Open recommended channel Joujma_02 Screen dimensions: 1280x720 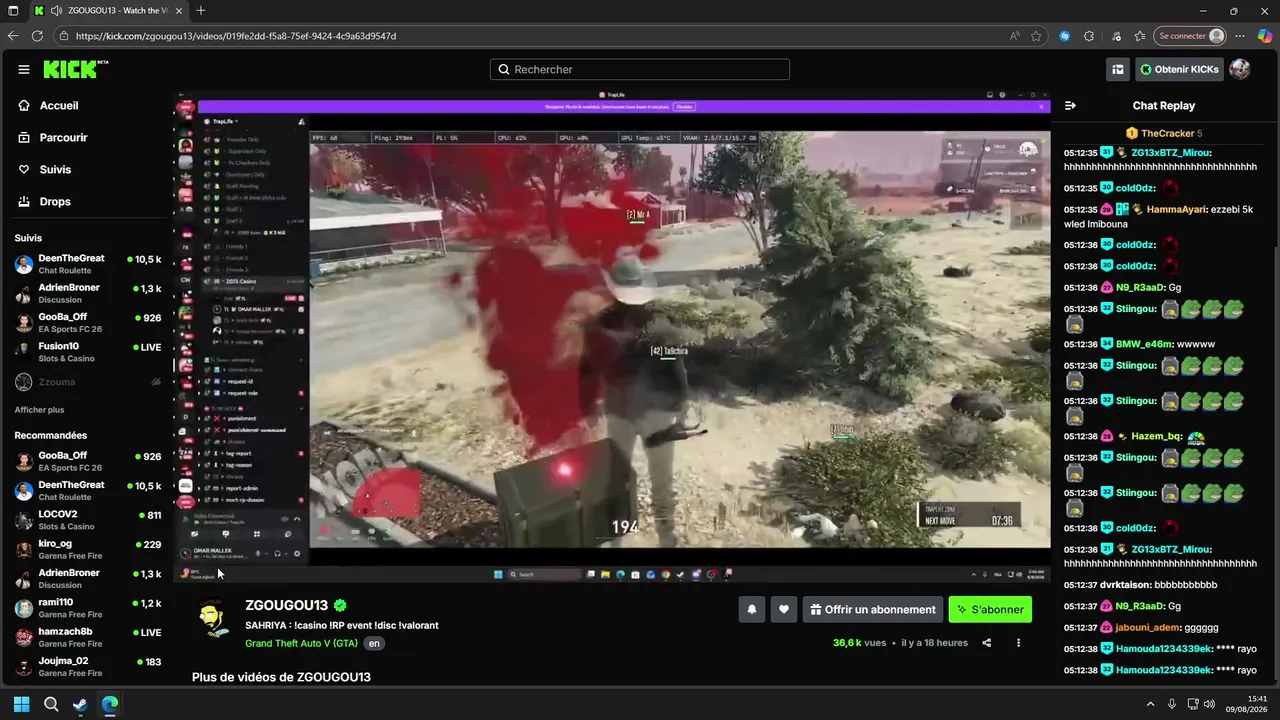coord(88,666)
